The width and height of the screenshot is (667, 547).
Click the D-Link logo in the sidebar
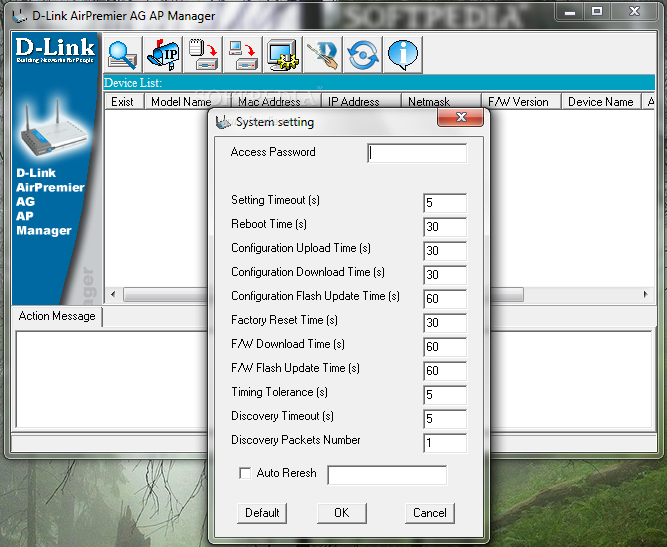(x=55, y=50)
